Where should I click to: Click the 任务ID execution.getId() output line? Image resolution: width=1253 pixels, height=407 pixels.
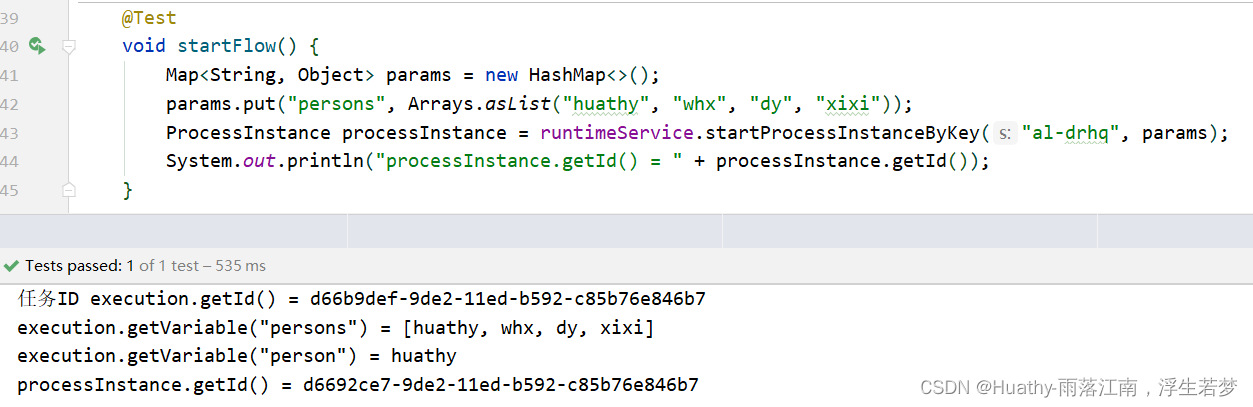pyautogui.click(x=361, y=299)
